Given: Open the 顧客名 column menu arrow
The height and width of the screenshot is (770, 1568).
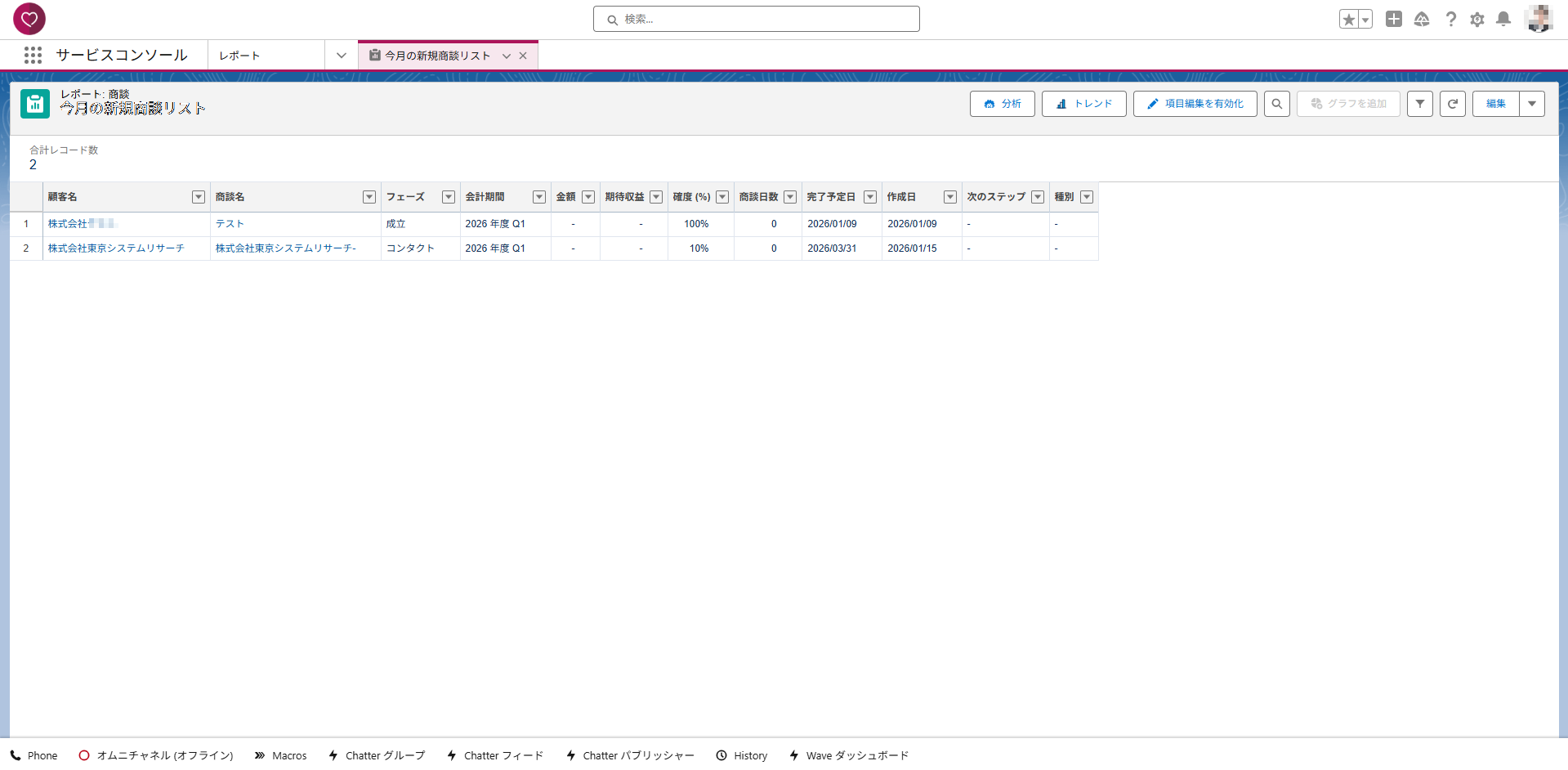Looking at the screenshot, I should [199, 197].
